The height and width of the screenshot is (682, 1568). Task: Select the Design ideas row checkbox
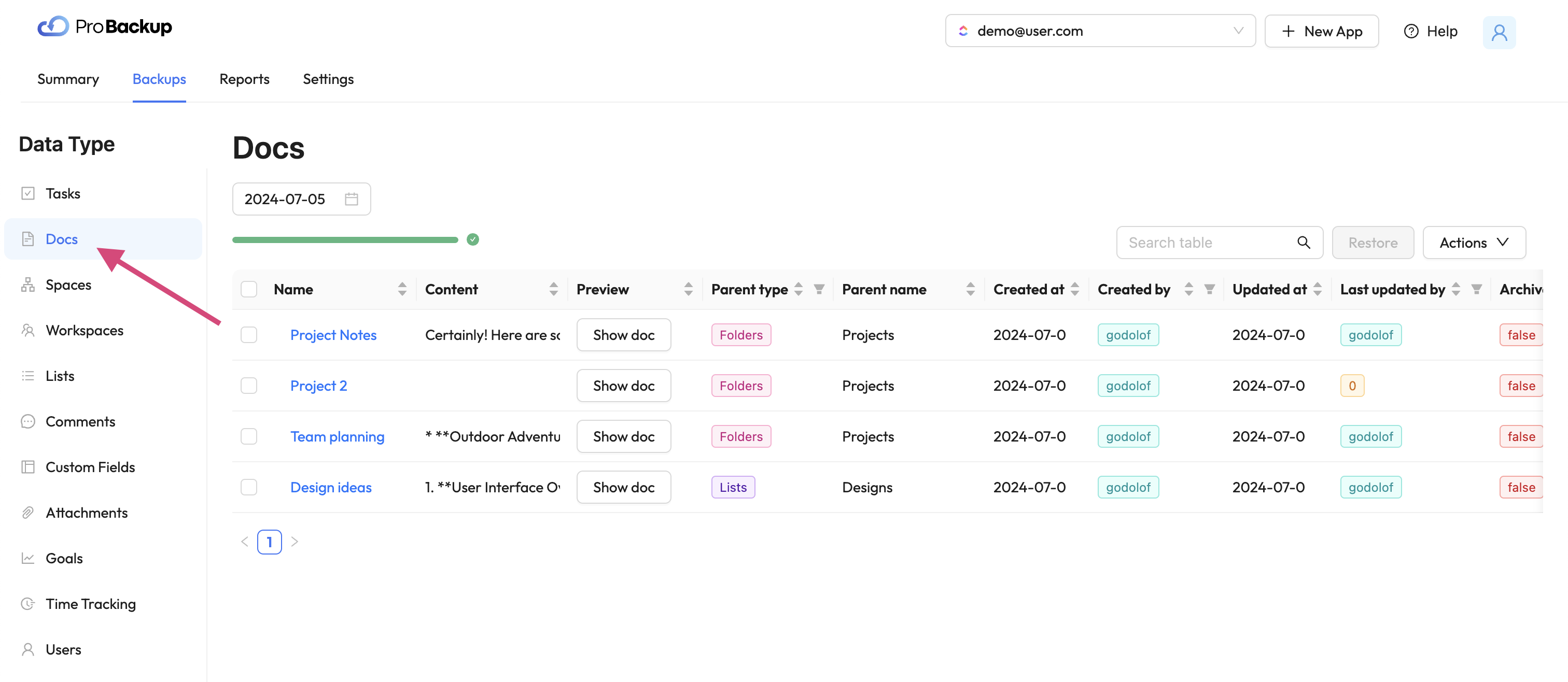click(x=249, y=487)
